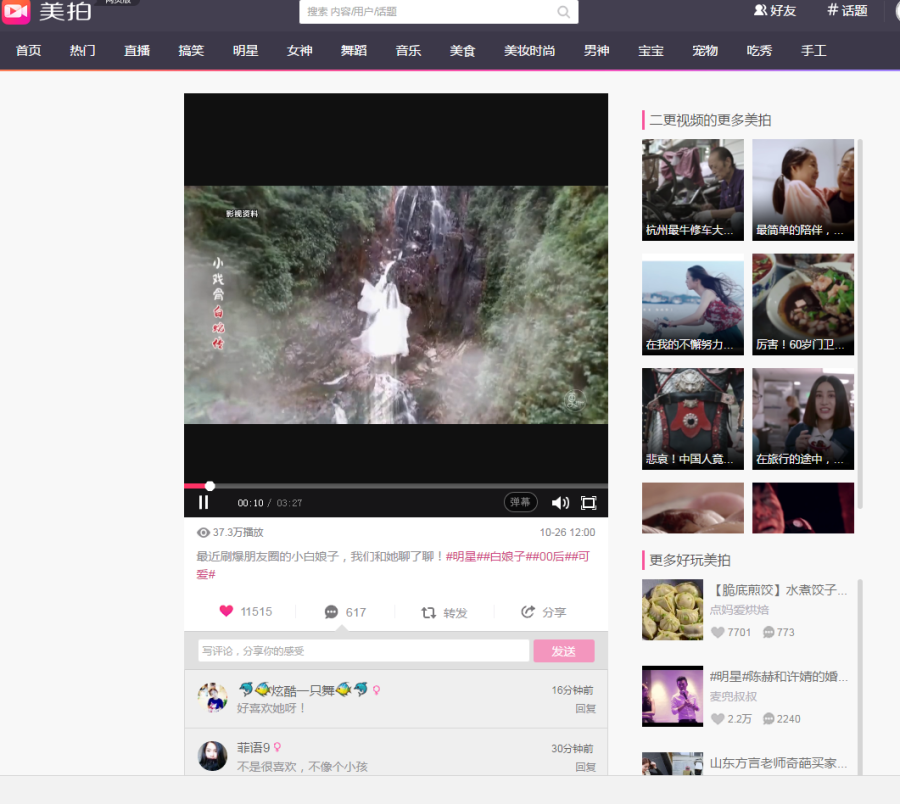Mute the video volume icon
The image size is (900, 804).
click(x=560, y=503)
